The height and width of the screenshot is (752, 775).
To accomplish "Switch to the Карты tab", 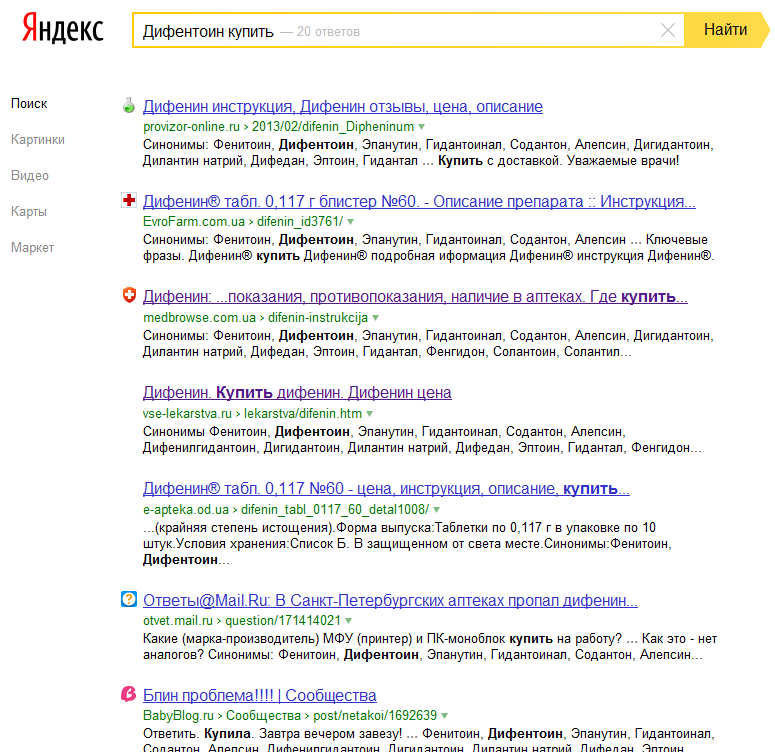I will pyautogui.click(x=29, y=212).
